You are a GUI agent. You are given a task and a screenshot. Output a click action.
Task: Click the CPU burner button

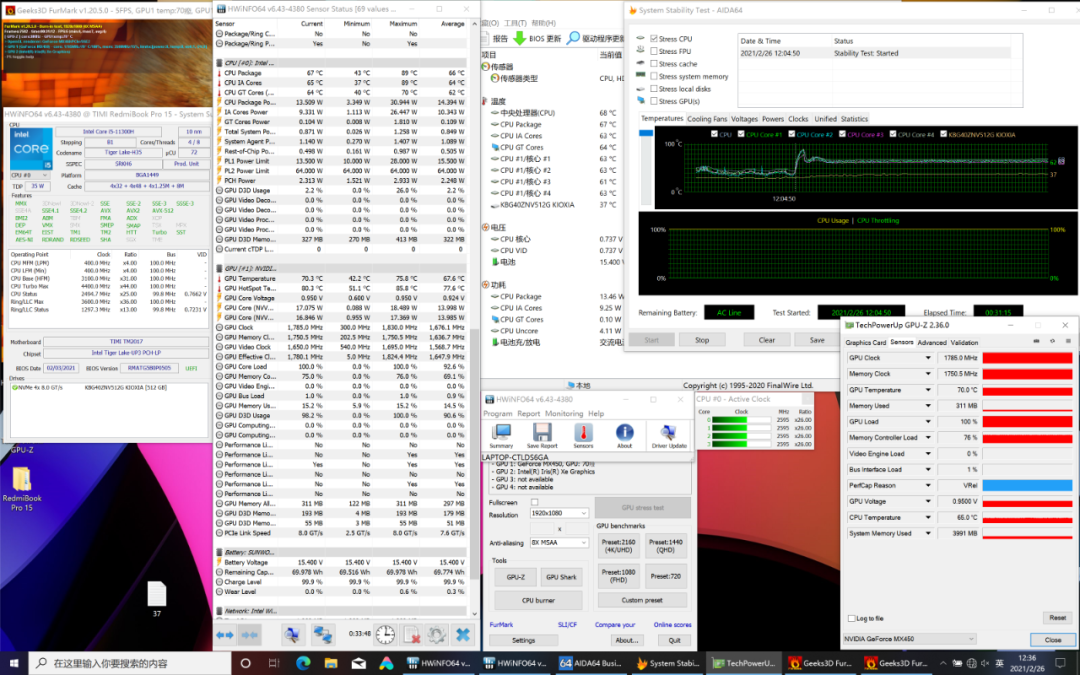tap(538, 600)
